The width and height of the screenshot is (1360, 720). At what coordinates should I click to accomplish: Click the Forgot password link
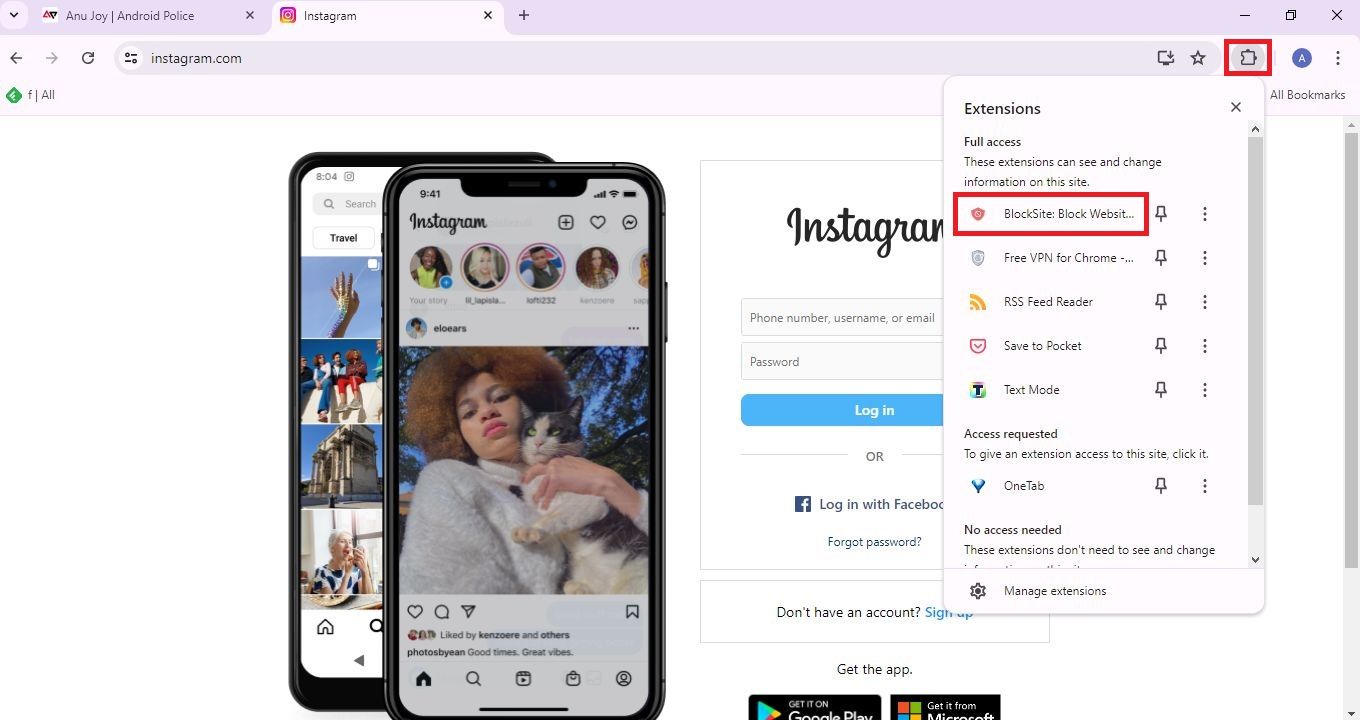pyautogui.click(x=874, y=542)
